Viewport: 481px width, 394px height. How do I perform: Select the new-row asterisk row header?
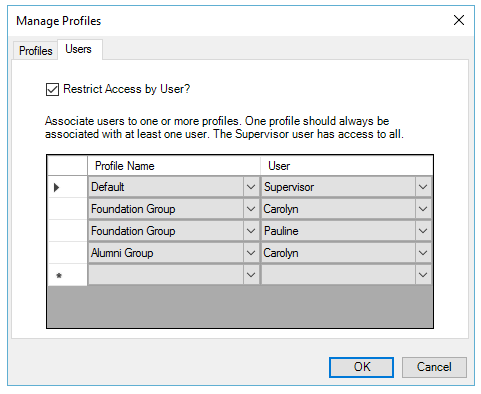pos(68,275)
